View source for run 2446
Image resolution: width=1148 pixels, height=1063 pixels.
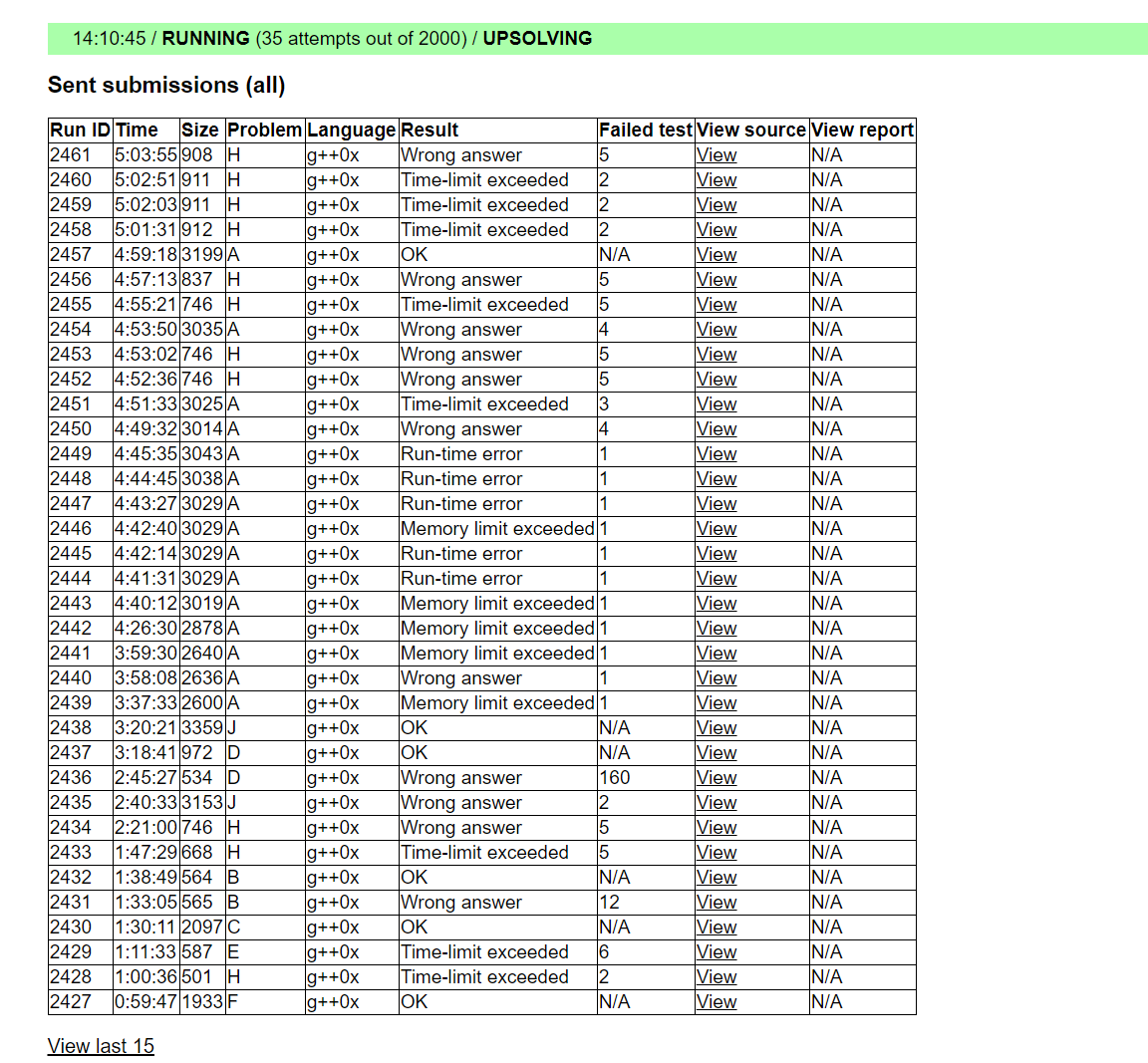(717, 529)
